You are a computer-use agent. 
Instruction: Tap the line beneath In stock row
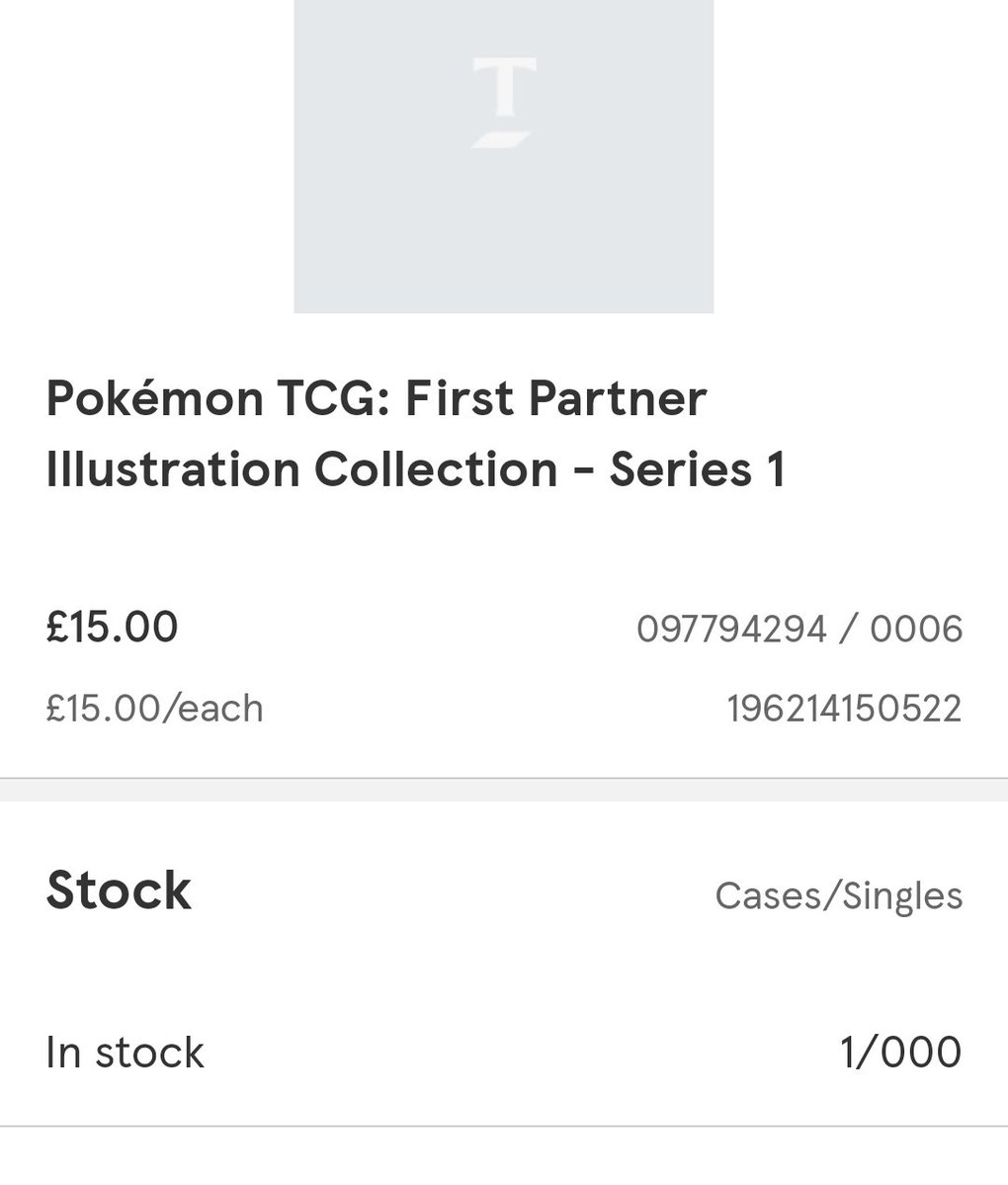[x=504, y=1126]
